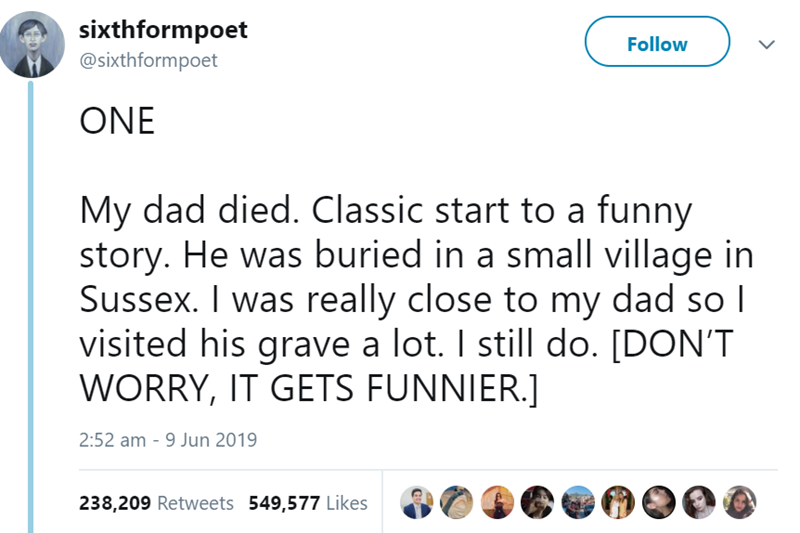Open the tweet options chevron menu
Image resolution: width=800 pixels, height=533 pixels.
click(x=765, y=43)
